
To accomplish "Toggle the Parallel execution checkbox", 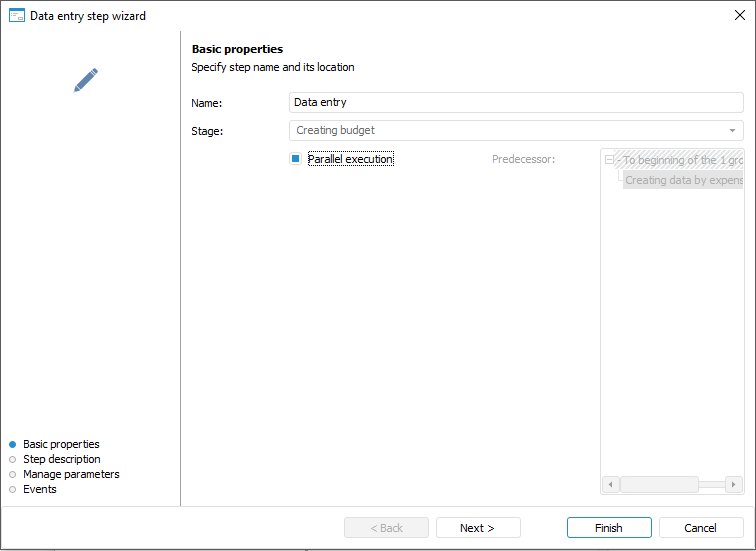I will click(x=296, y=159).
